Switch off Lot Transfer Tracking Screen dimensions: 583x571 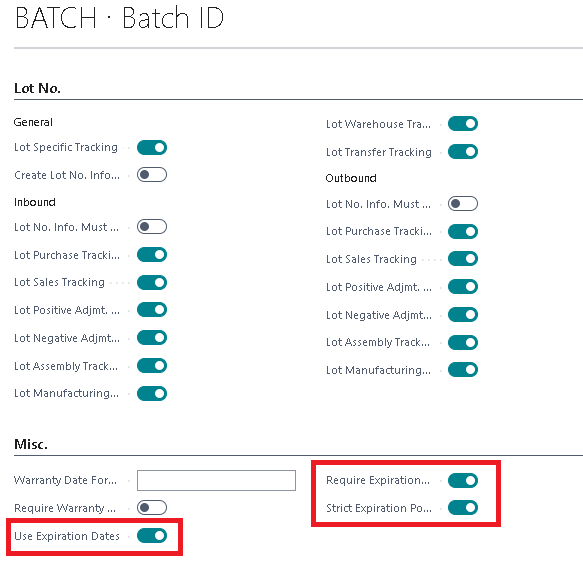point(463,152)
